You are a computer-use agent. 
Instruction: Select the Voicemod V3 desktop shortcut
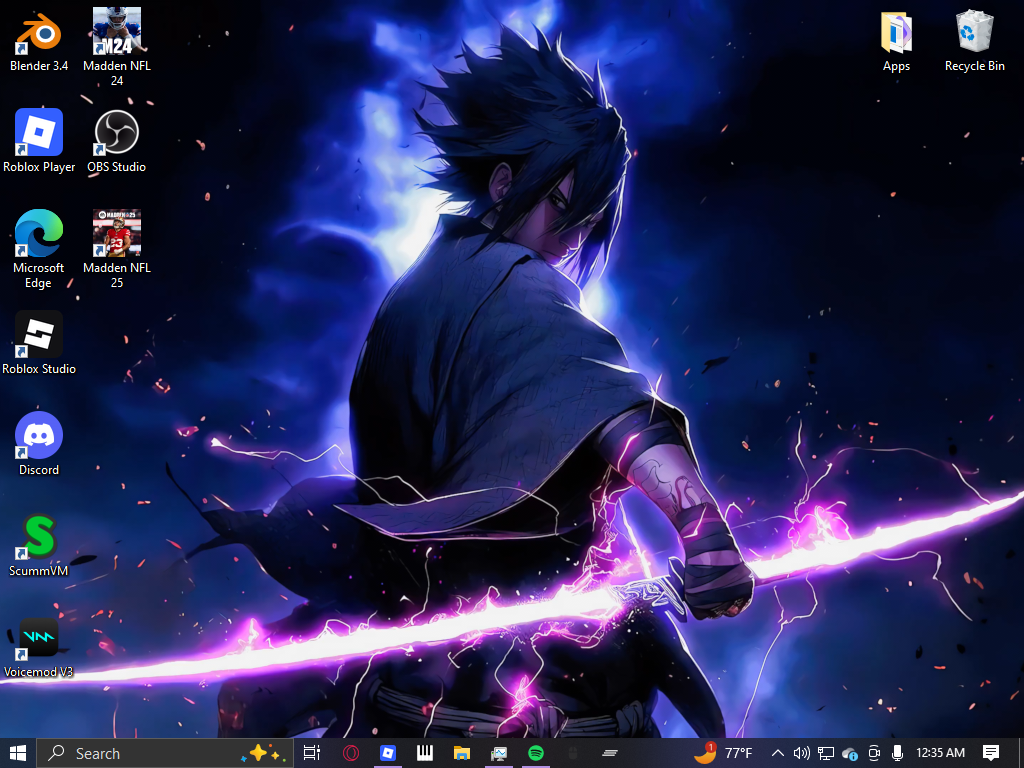39,647
